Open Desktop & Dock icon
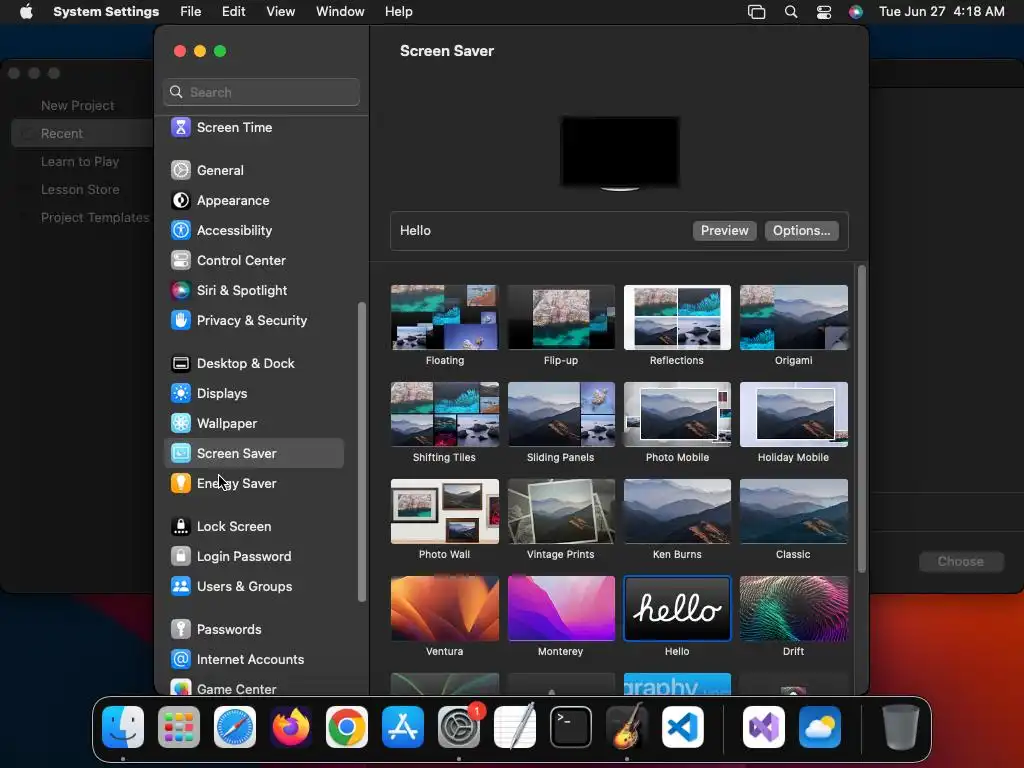 [x=181, y=364]
